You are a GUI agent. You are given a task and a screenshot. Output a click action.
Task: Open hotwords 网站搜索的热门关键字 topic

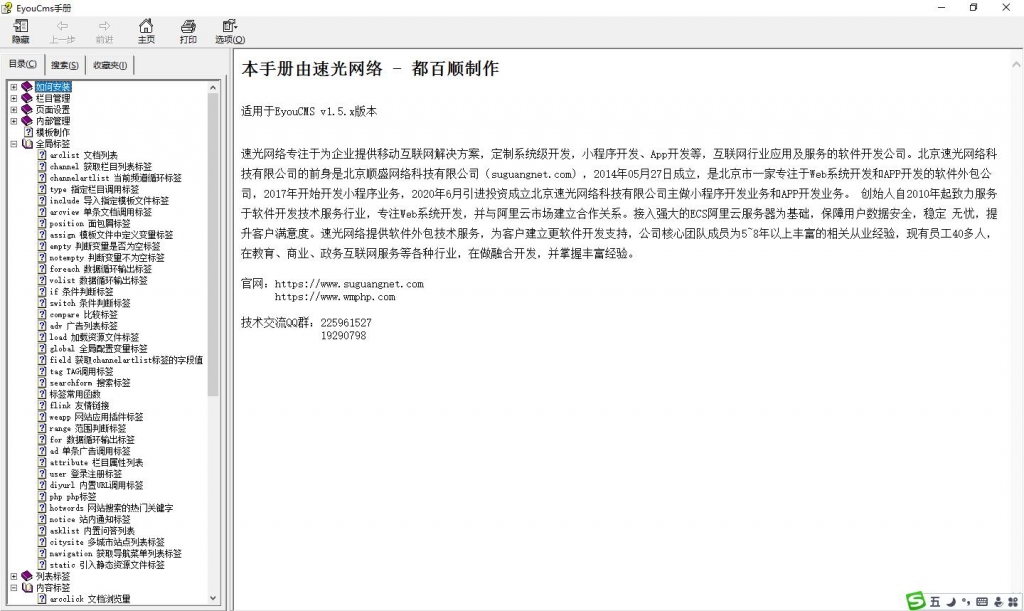tap(112, 508)
